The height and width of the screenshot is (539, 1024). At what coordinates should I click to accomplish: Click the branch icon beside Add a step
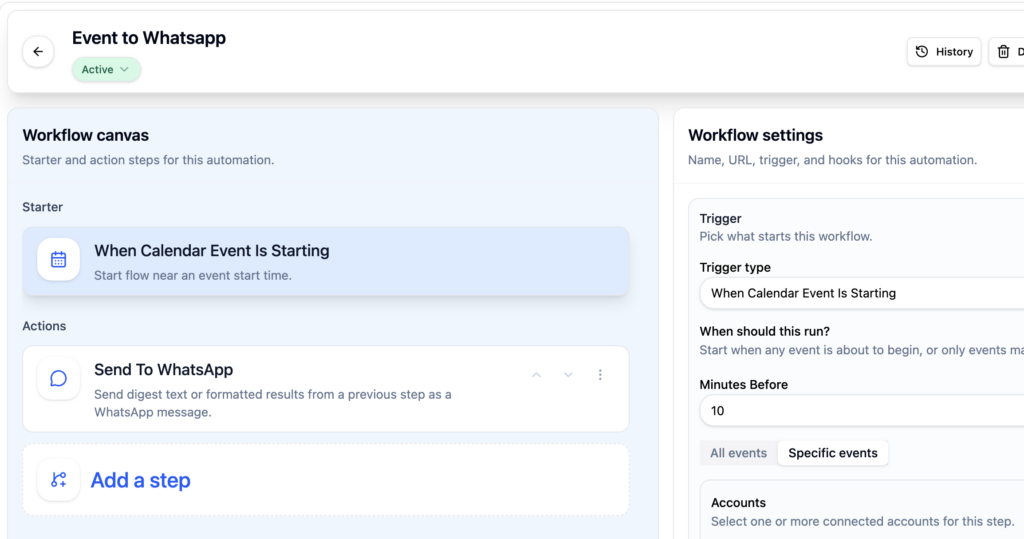[x=59, y=480]
